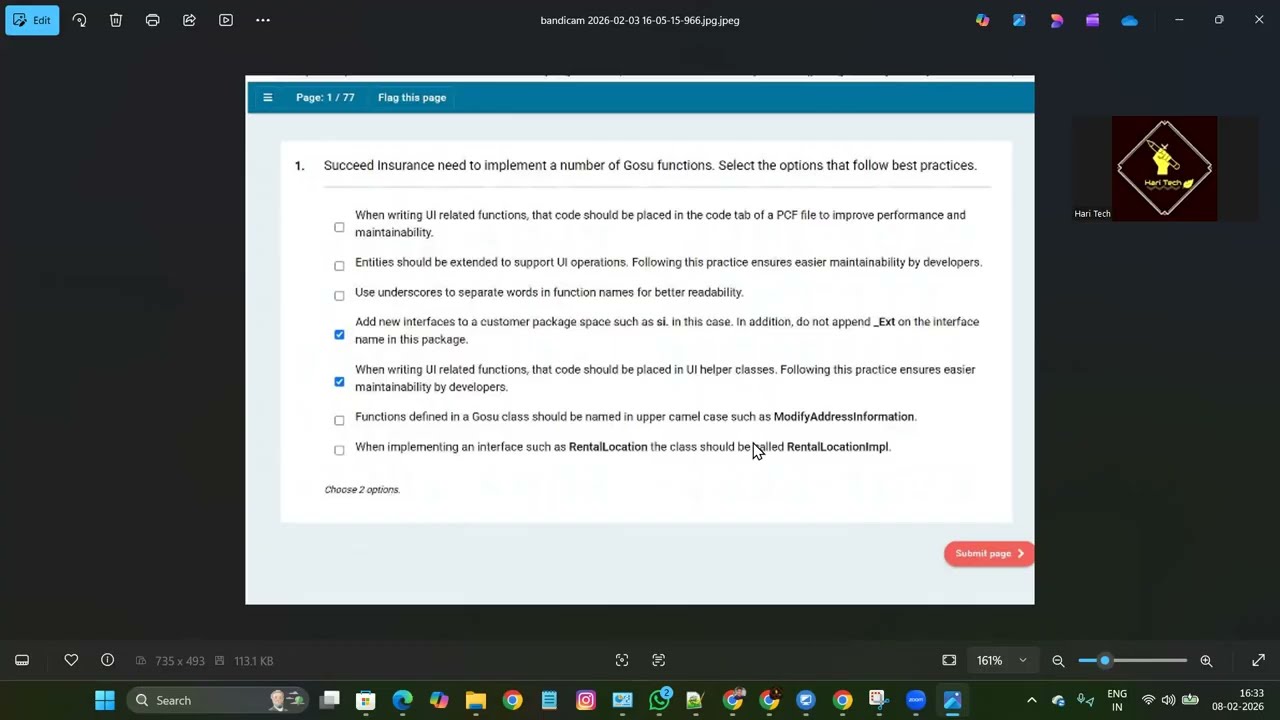Open the volume control in system tray

(1168, 700)
